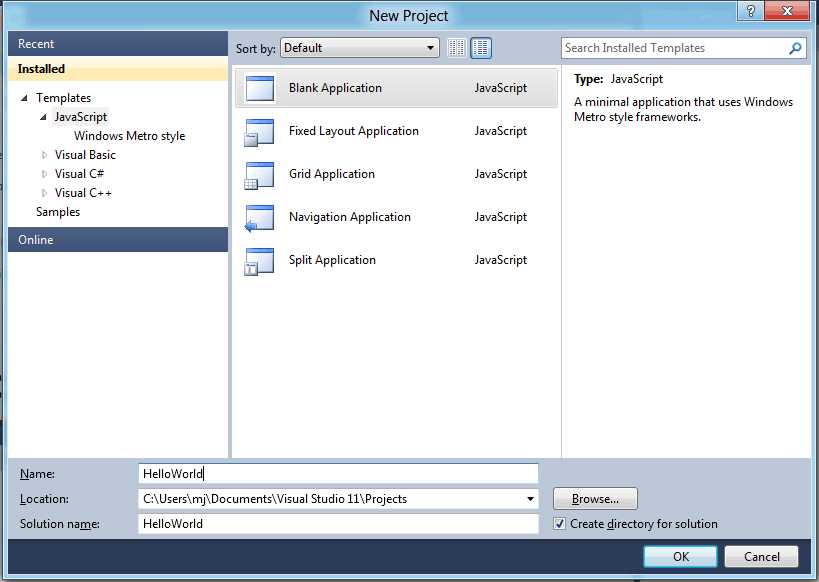
Task: Focus the Solution name input field
Action: (338, 524)
